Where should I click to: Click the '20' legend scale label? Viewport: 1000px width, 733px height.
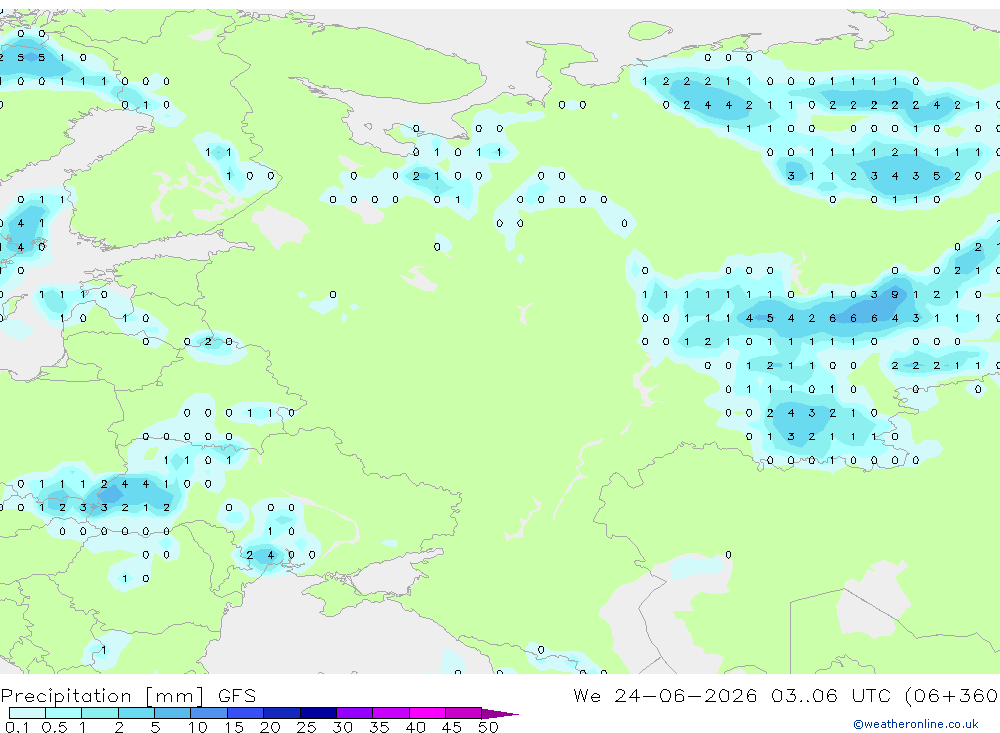pyautogui.click(x=270, y=727)
